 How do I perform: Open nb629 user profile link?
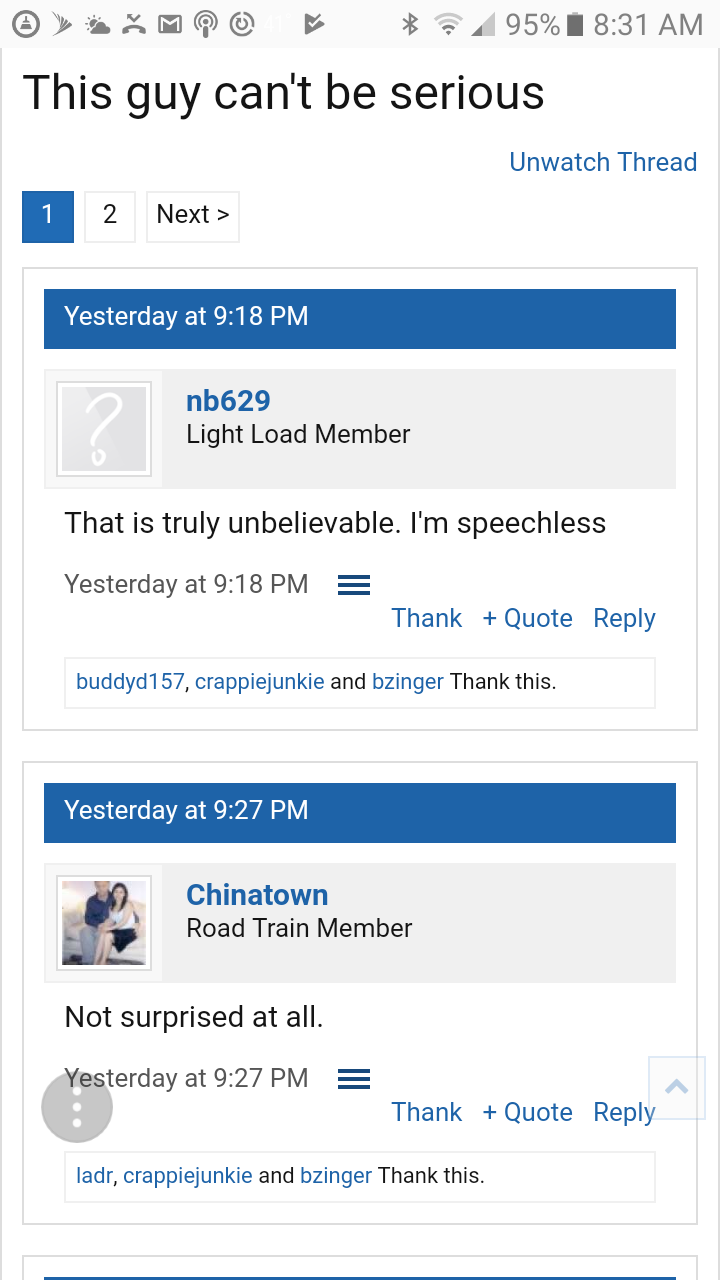(228, 401)
